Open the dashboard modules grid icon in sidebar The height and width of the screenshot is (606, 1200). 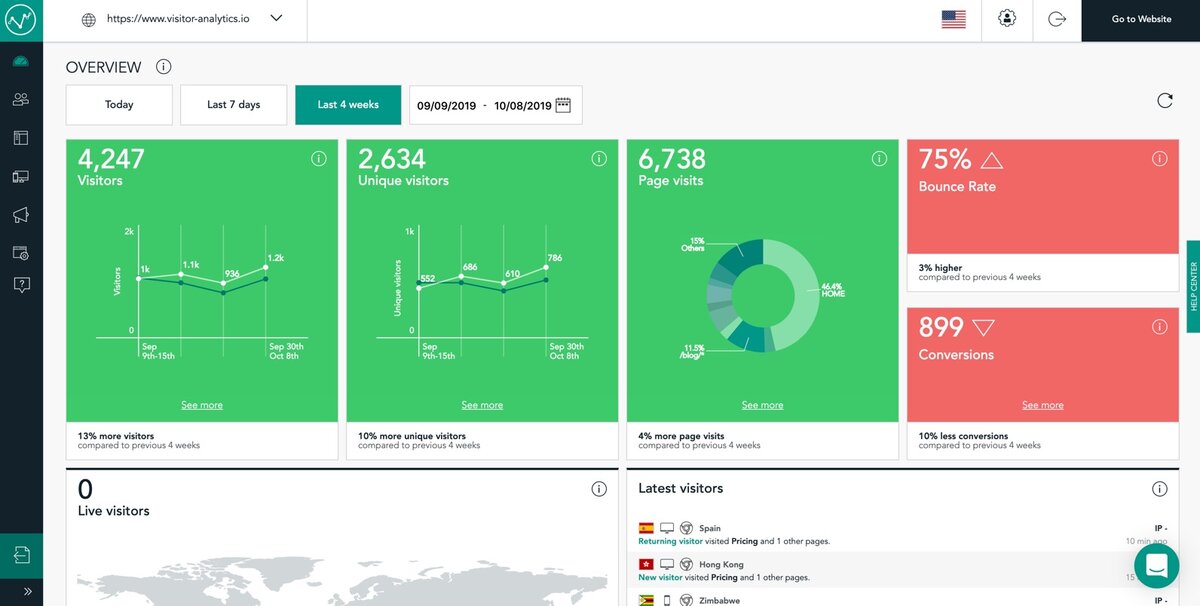pyautogui.click(x=20, y=137)
